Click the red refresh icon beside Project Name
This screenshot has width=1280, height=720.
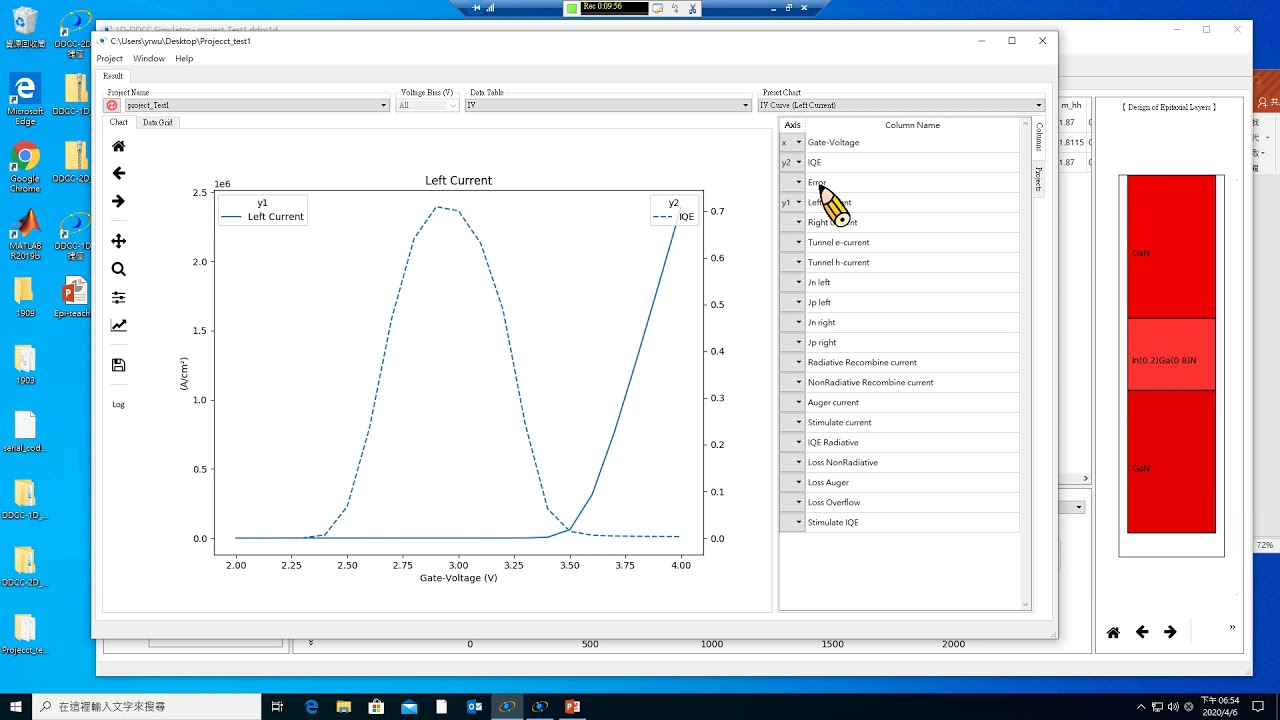coord(112,105)
